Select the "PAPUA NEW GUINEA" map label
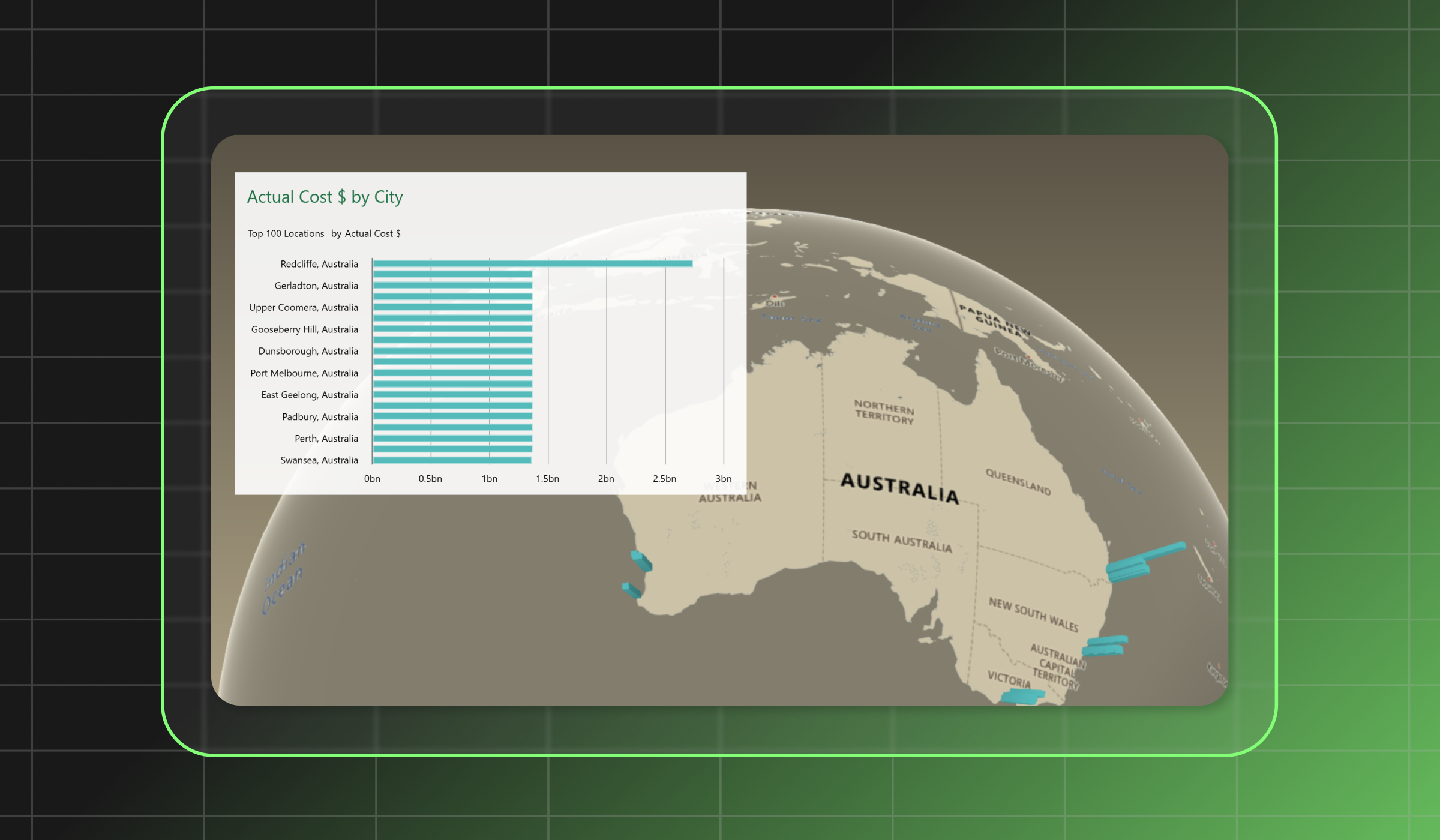The image size is (1440, 840). pos(995,320)
